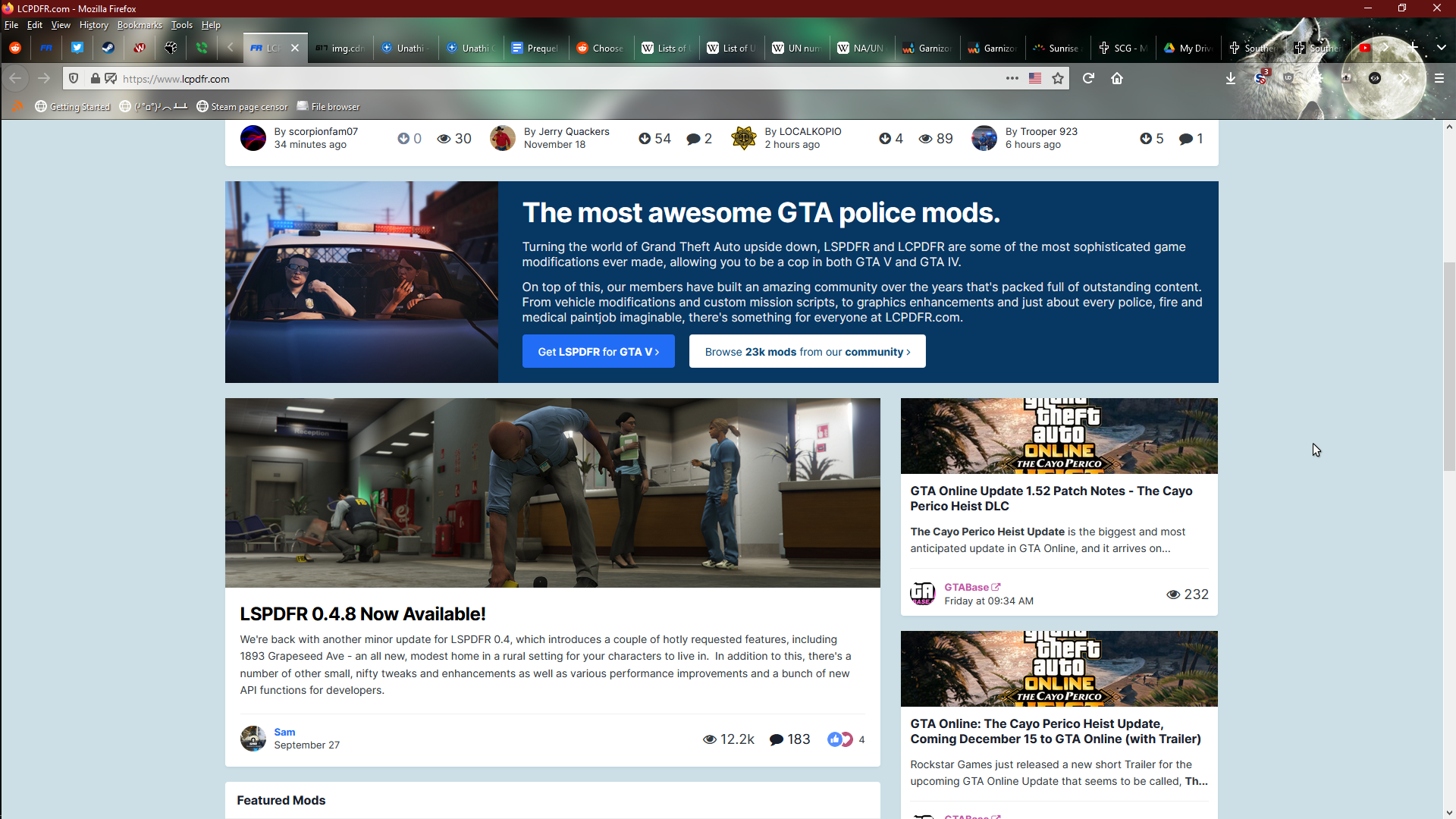
Task: Click the shield tracking protection icon
Action: (74, 78)
